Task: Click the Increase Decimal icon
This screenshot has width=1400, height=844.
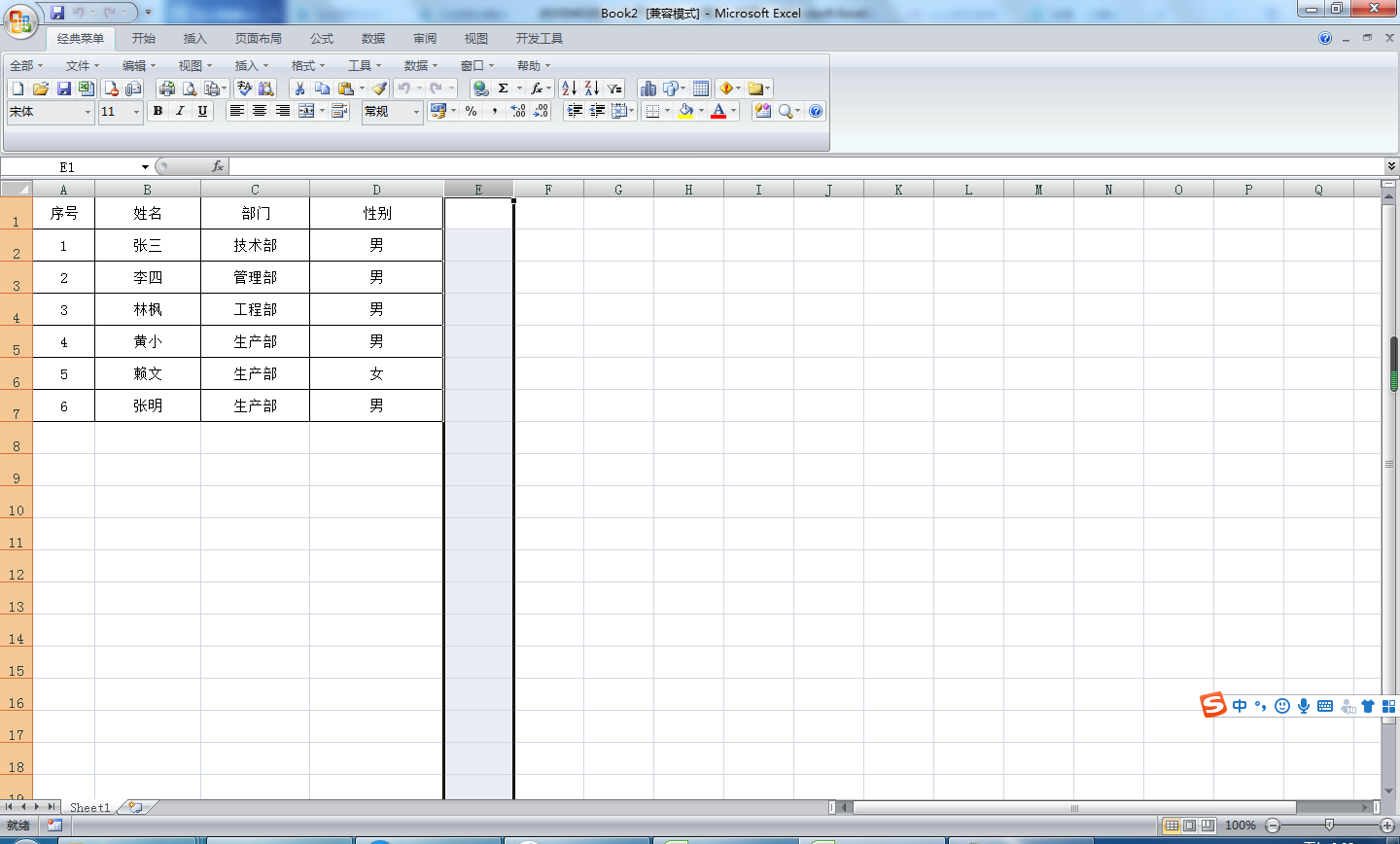Action: coord(518,112)
